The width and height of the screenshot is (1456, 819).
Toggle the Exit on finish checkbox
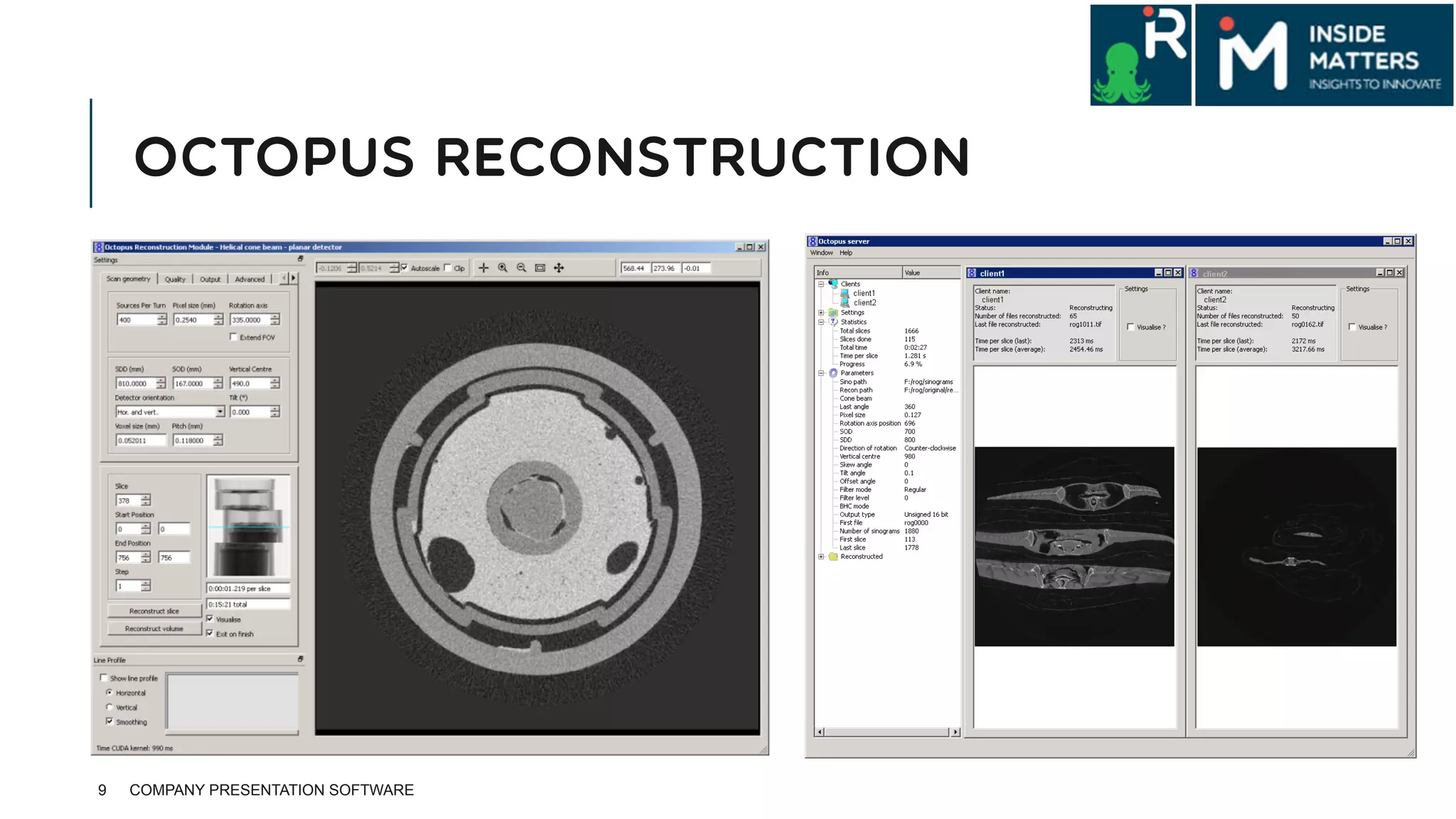coord(210,633)
